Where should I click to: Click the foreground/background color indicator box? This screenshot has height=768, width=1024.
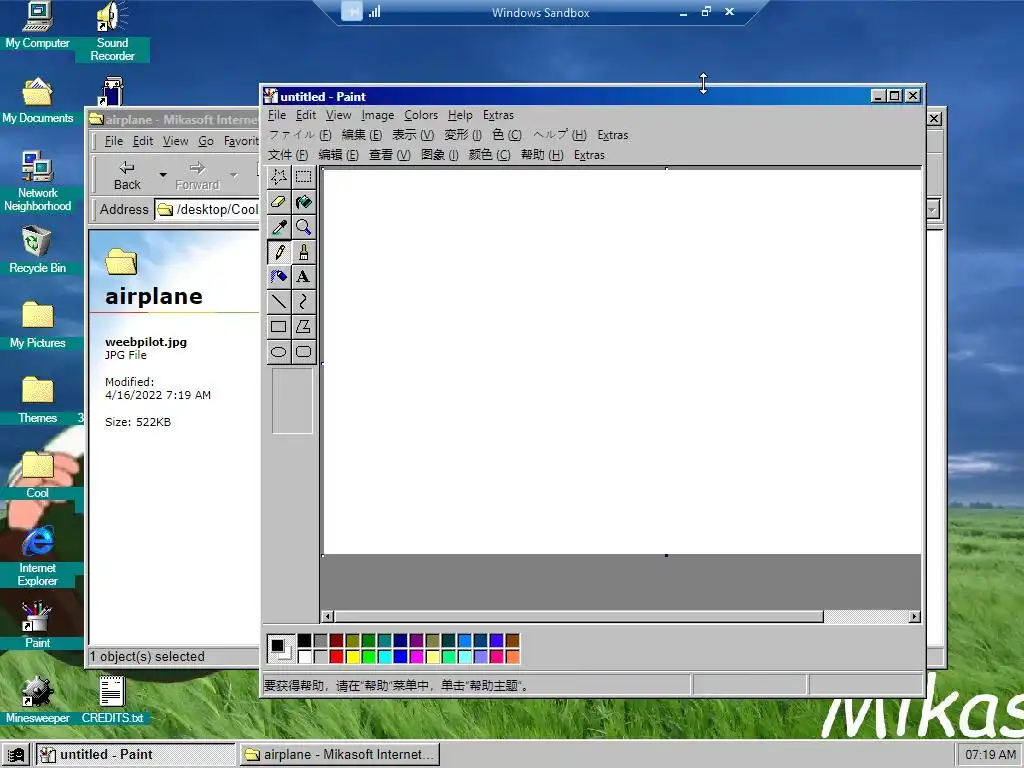pyautogui.click(x=281, y=648)
